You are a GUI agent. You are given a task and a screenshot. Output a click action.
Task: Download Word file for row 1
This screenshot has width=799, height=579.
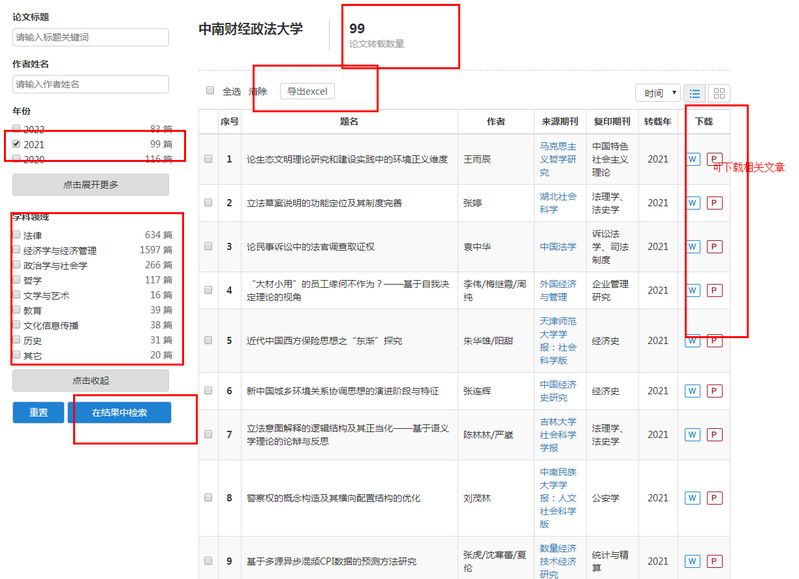click(693, 159)
